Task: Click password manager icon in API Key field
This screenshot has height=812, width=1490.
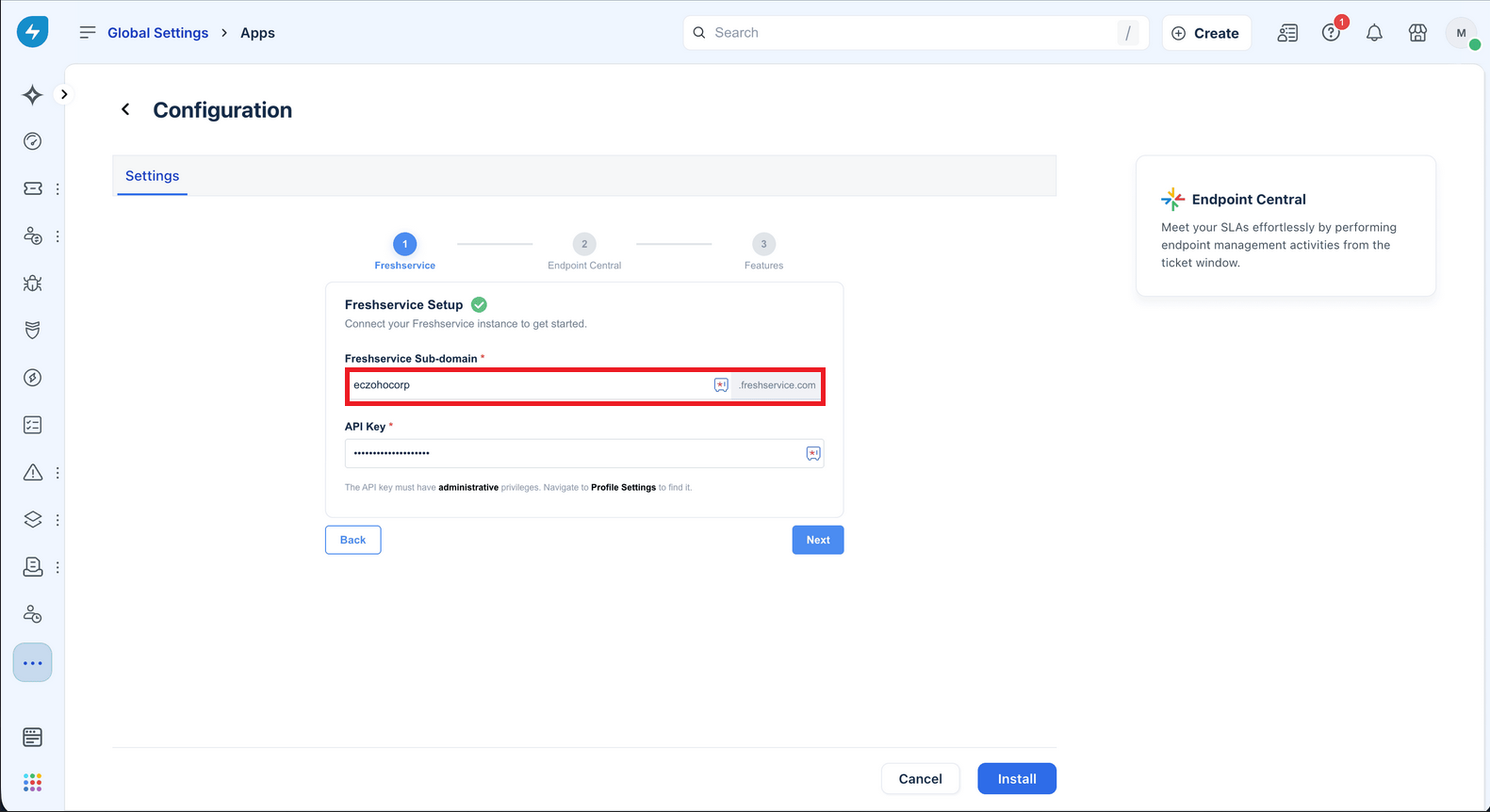Action: (x=813, y=453)
